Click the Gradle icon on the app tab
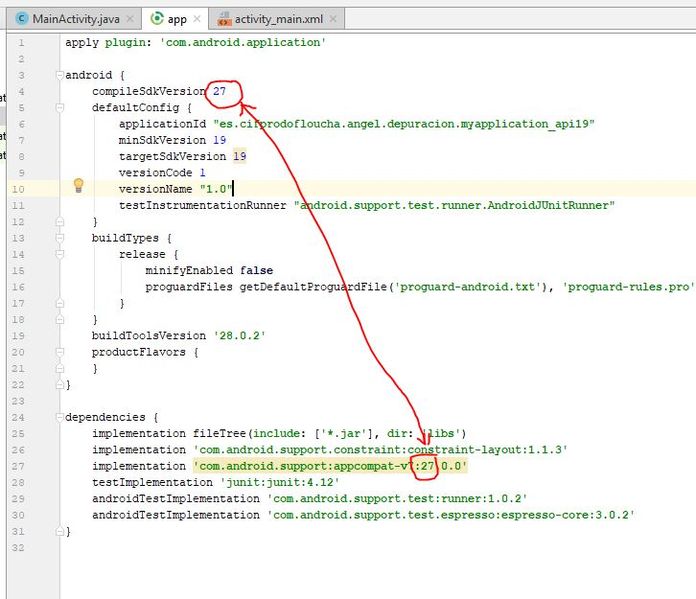696x599 pixels. tap(157, 18)
